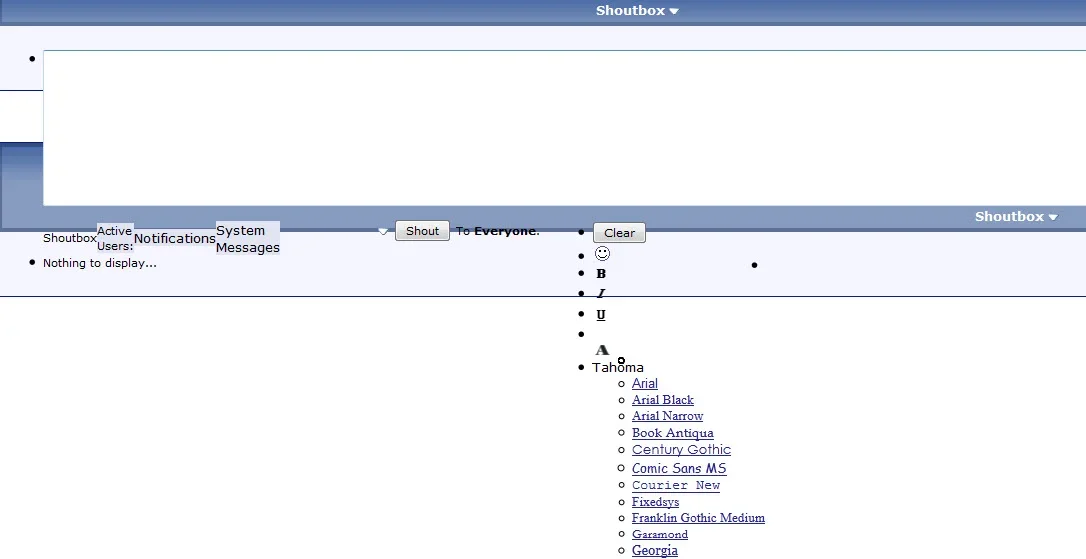The image size is (1086, 559).
Task: Select the Arial Black font link
Action: click(663, 400)
